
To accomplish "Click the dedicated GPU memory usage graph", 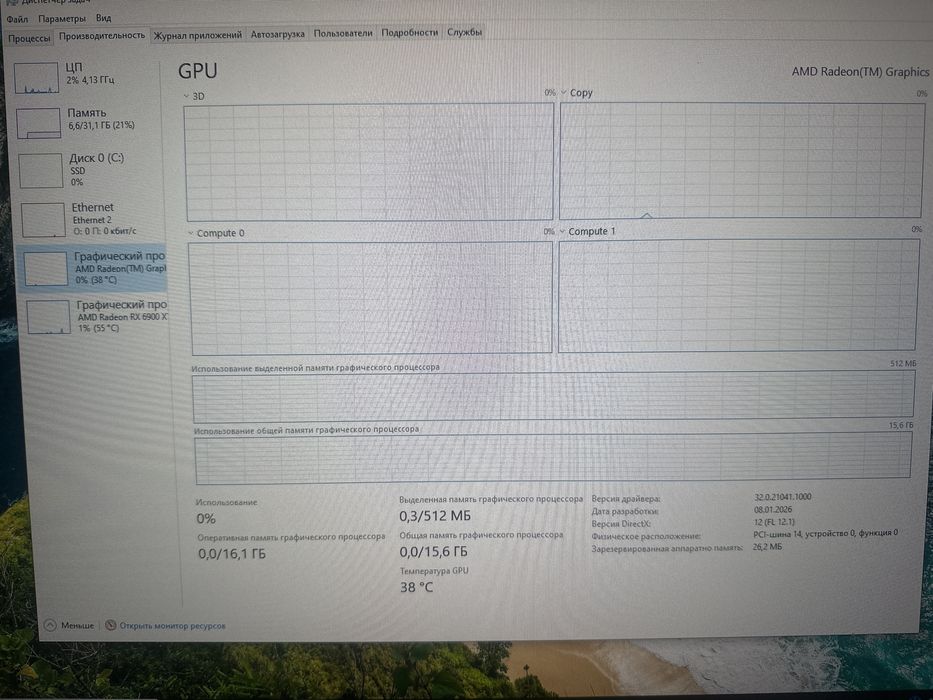I will coord(553,396).
